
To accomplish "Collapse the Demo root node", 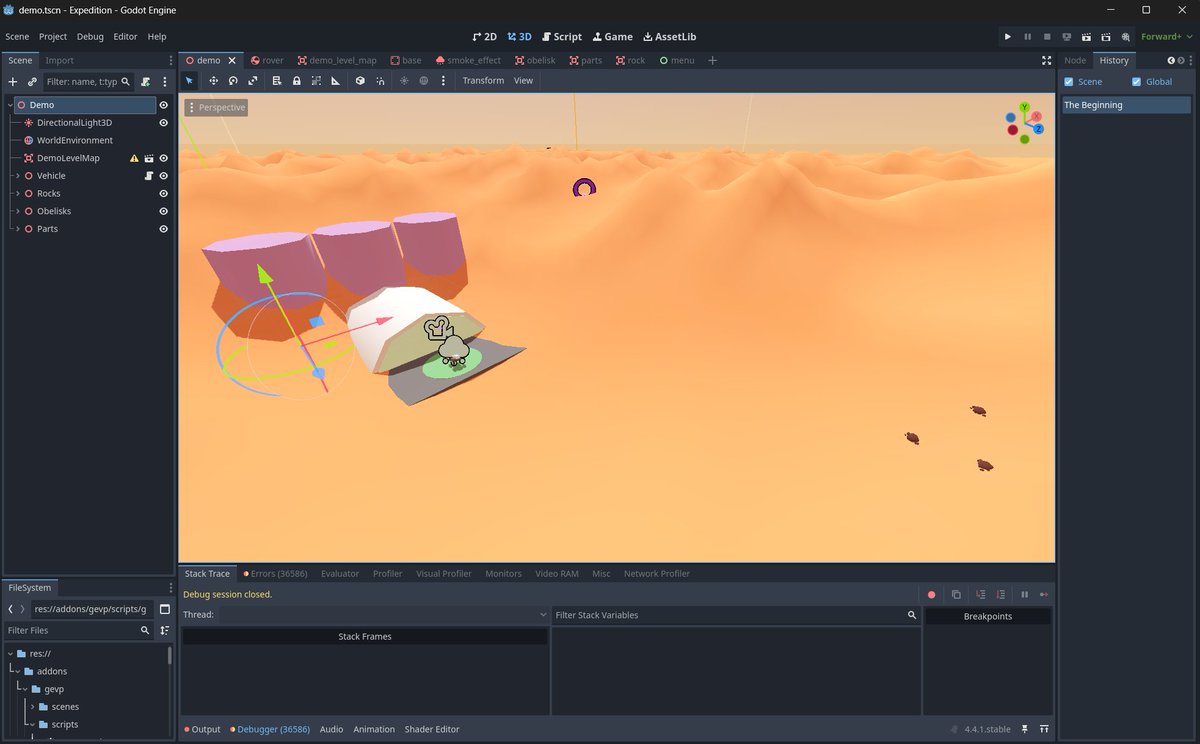I will pyautogui.click(x=9, y=105).
